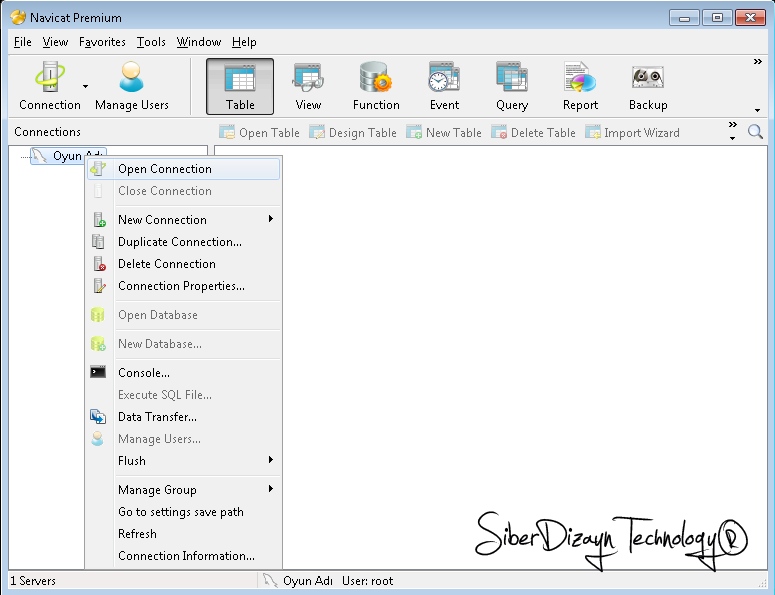775x595 pixels.
Task: Choose Close Connection in context menu
Action: tap(183, 191)
